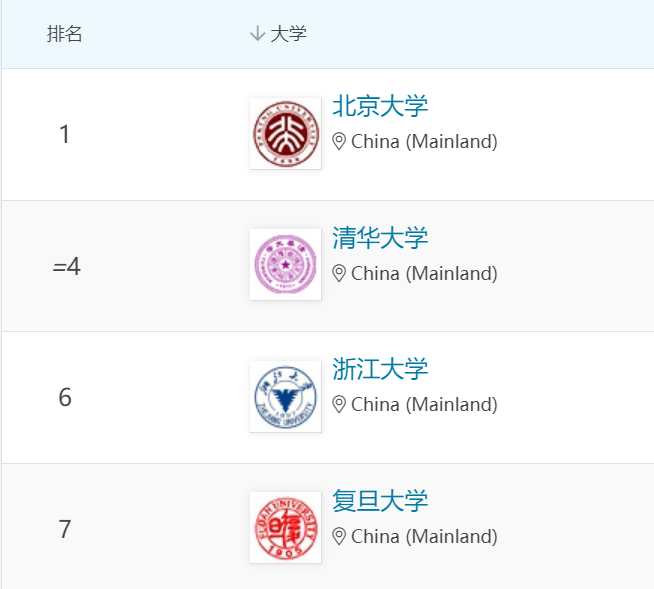
Task: Click China (Mainland) text under 北京大学
Action: tap(424, 141)
